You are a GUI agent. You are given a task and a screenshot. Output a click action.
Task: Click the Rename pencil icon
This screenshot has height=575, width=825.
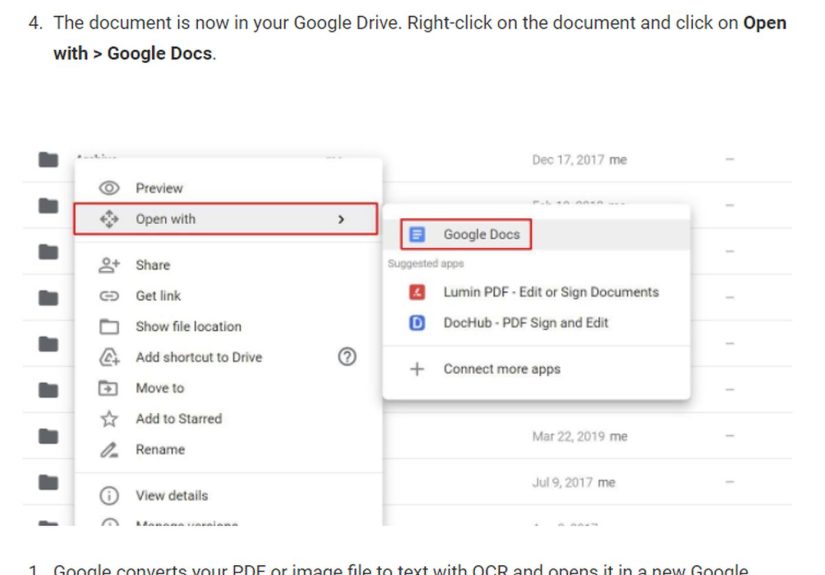pos(109,450)
